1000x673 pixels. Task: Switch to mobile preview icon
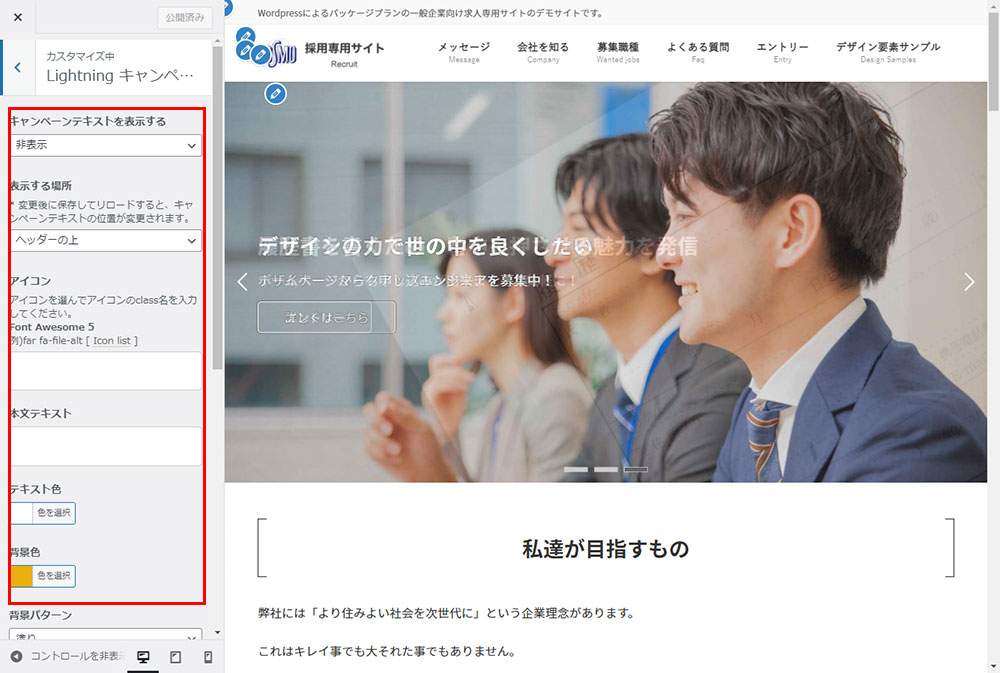pyautogui.click(x=208, y=657)
